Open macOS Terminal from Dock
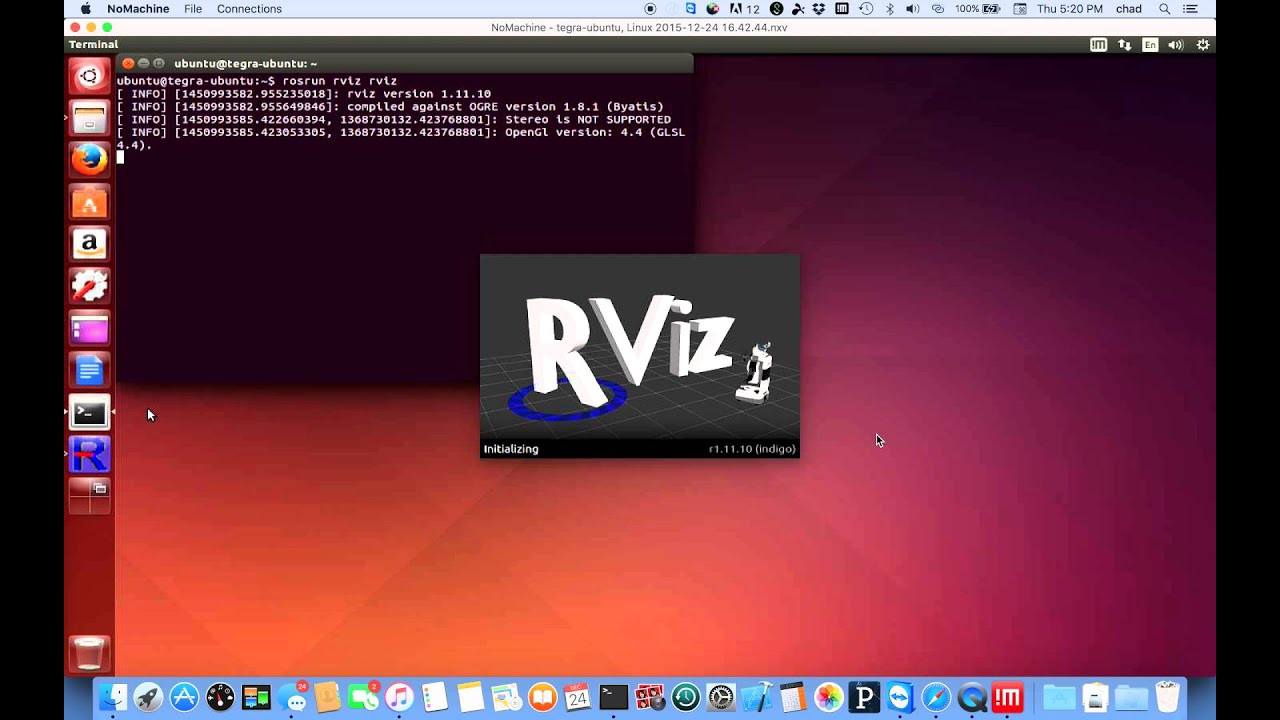1280x720 pixels. point(613,697)
